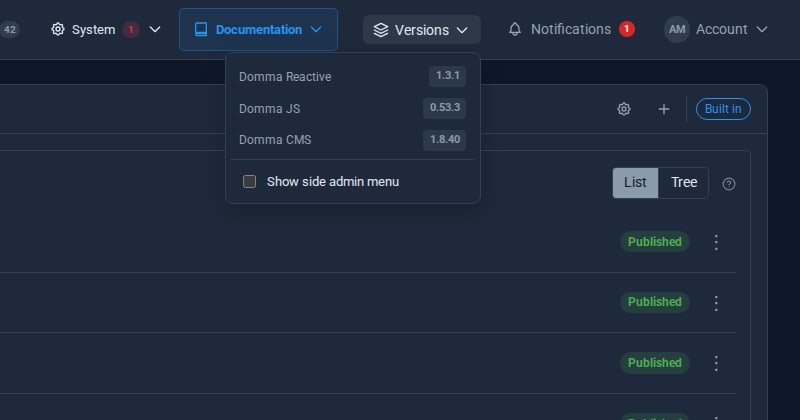Click version badge 1.3.1
800x420 pixels.
(447, 76)
